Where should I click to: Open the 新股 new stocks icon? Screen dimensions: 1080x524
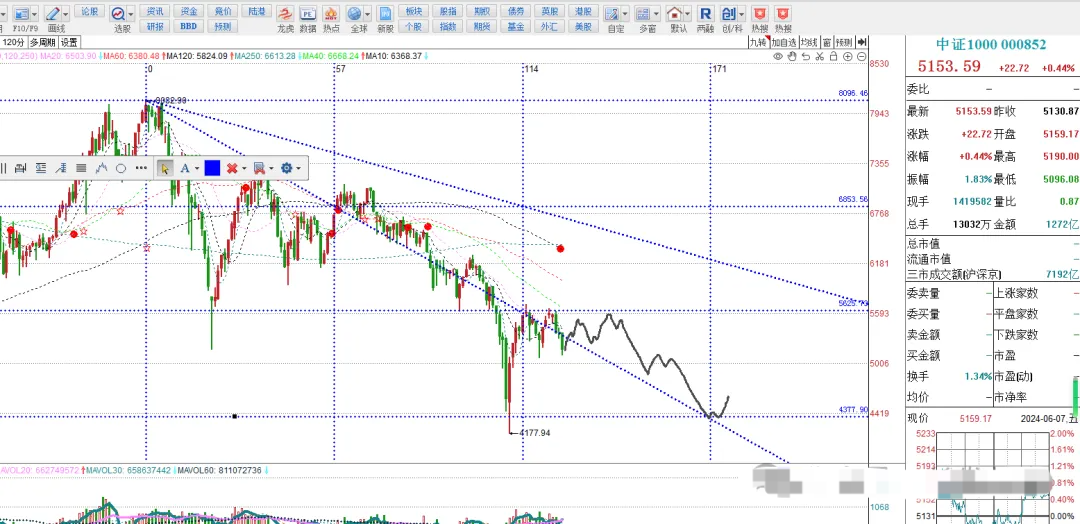[385, 18]
